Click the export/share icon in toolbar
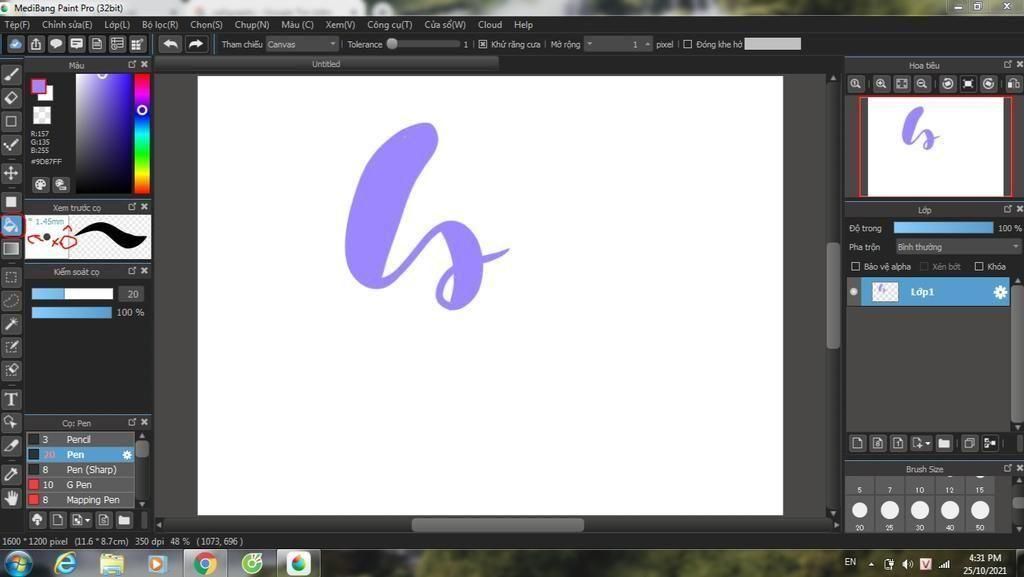The height and width of the screenshot is (577, 1024). pyautogui.click(x=36, y=44)
